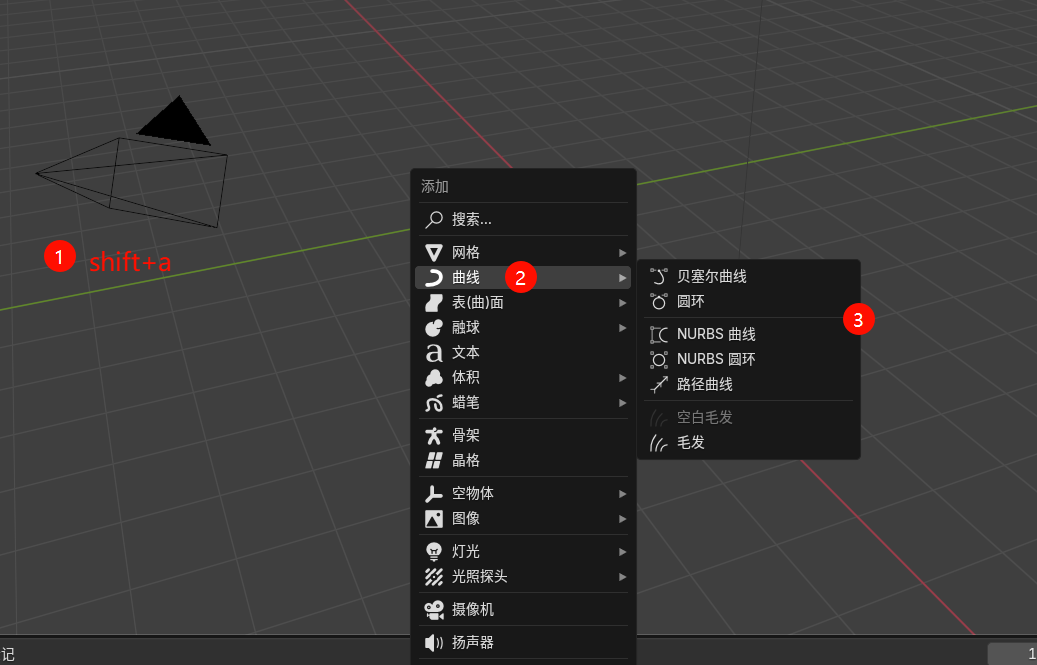
Task: Click the Grease Pencil (蜡笔) icon
Action: (x=434, y=403)
